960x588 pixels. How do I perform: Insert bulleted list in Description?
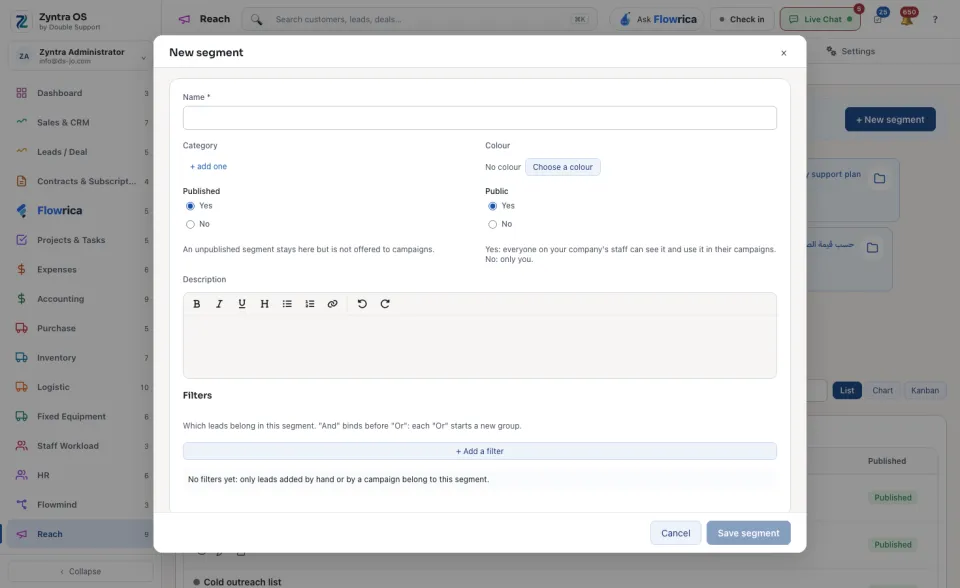tap(287, 304)
